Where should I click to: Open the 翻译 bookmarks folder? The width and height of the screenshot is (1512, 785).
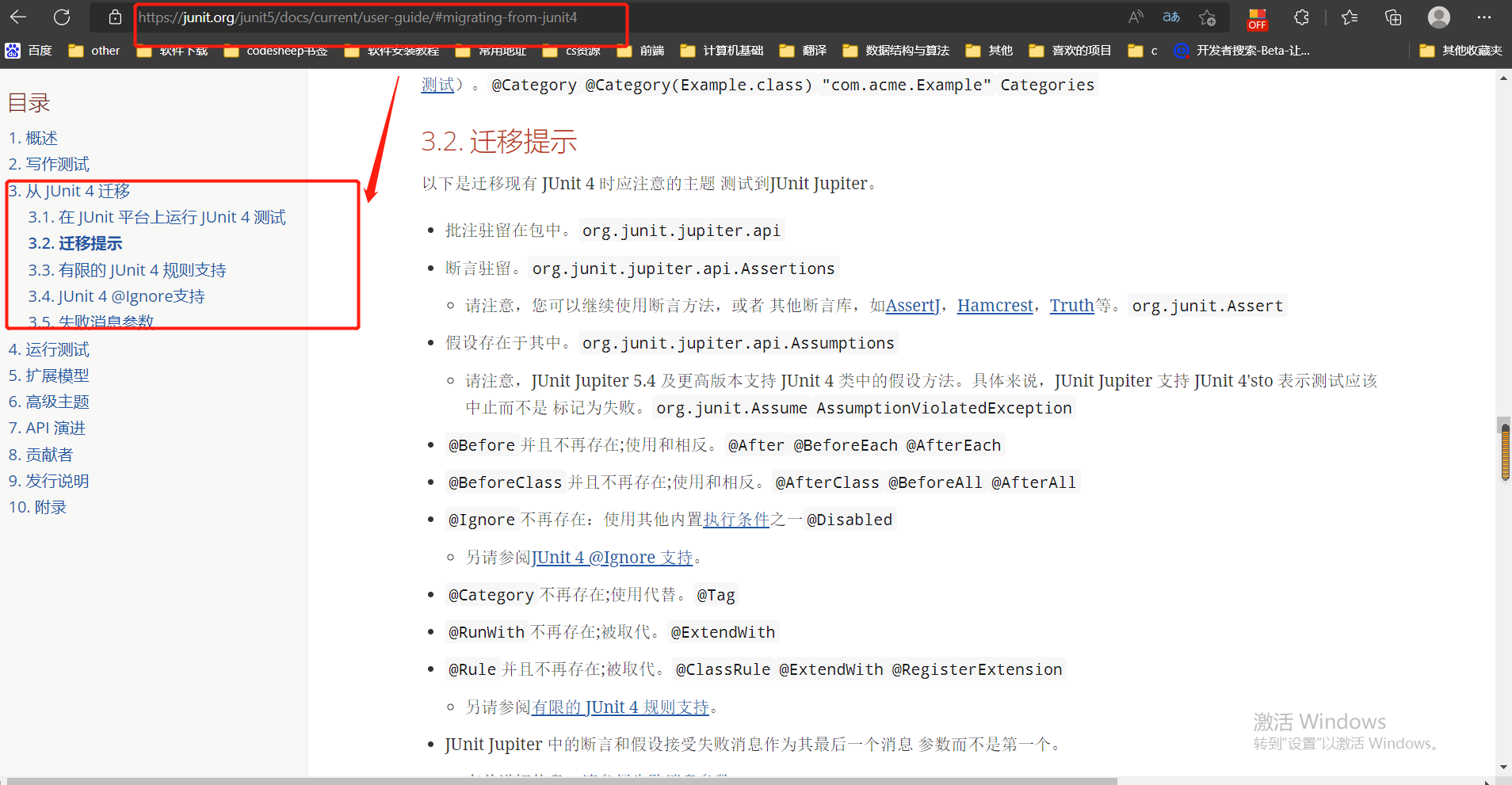[x=804, y=51]
